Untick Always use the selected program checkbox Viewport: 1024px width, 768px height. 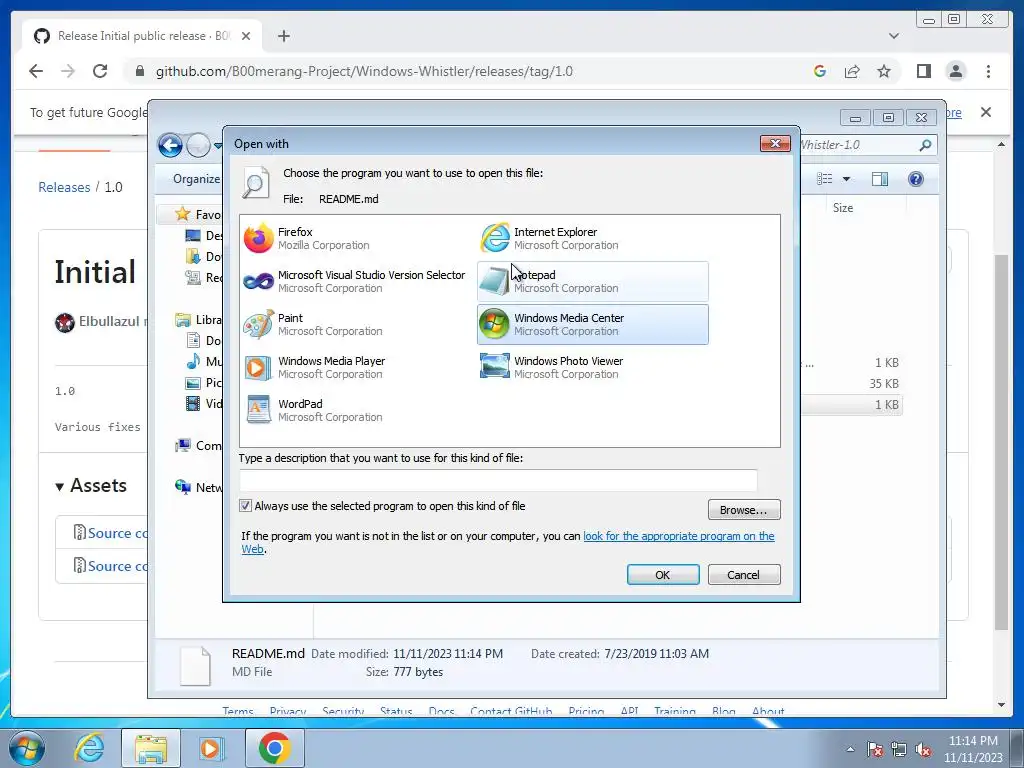(246, 506)
